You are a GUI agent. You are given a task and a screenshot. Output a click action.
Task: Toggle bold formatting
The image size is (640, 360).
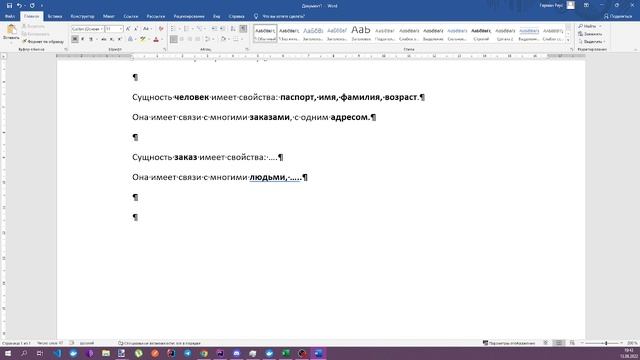point(75,39)
